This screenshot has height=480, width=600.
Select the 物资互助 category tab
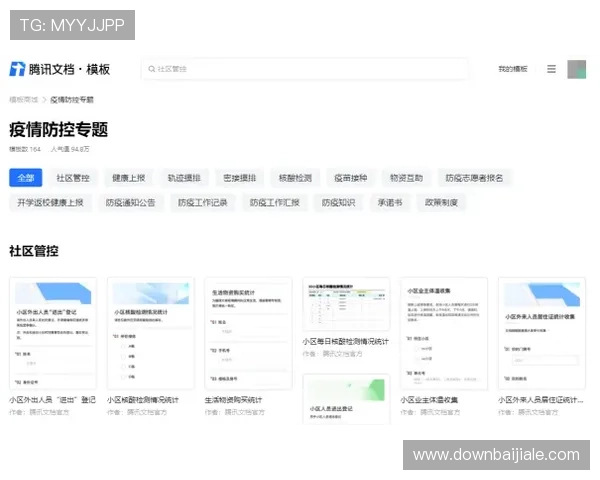pyautogui.click(x=406, y=178)
